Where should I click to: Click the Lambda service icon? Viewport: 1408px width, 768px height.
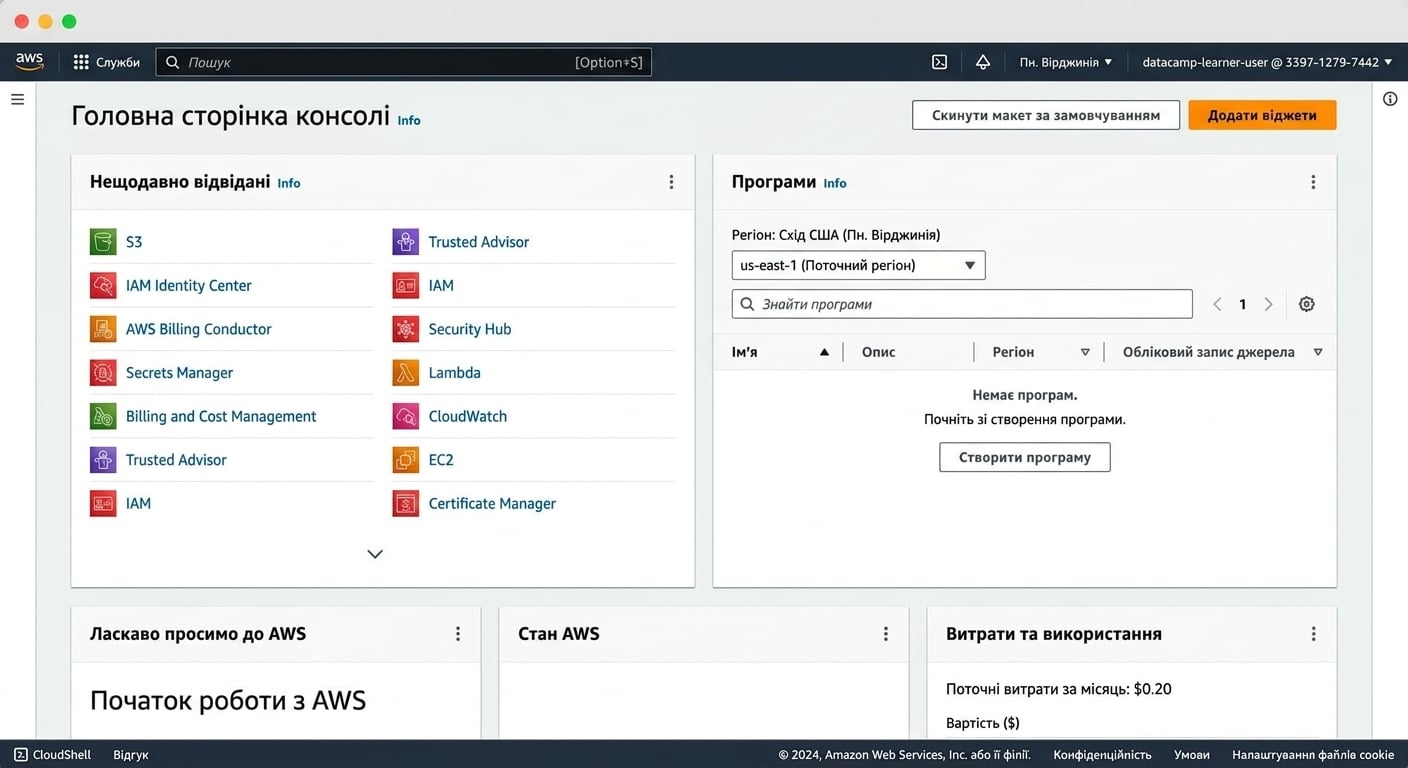click(x=405, y=373)
